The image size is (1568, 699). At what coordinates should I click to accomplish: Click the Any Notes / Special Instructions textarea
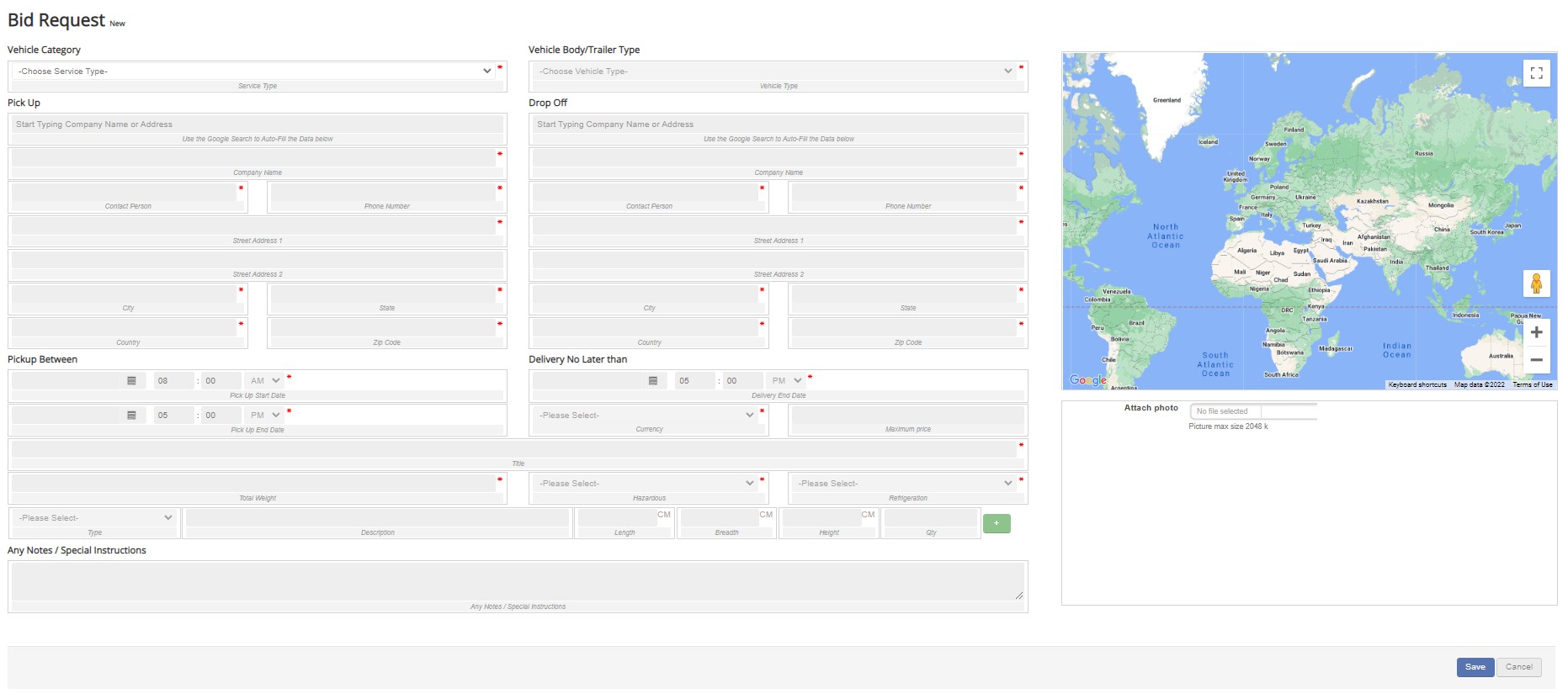pos(517,581)
